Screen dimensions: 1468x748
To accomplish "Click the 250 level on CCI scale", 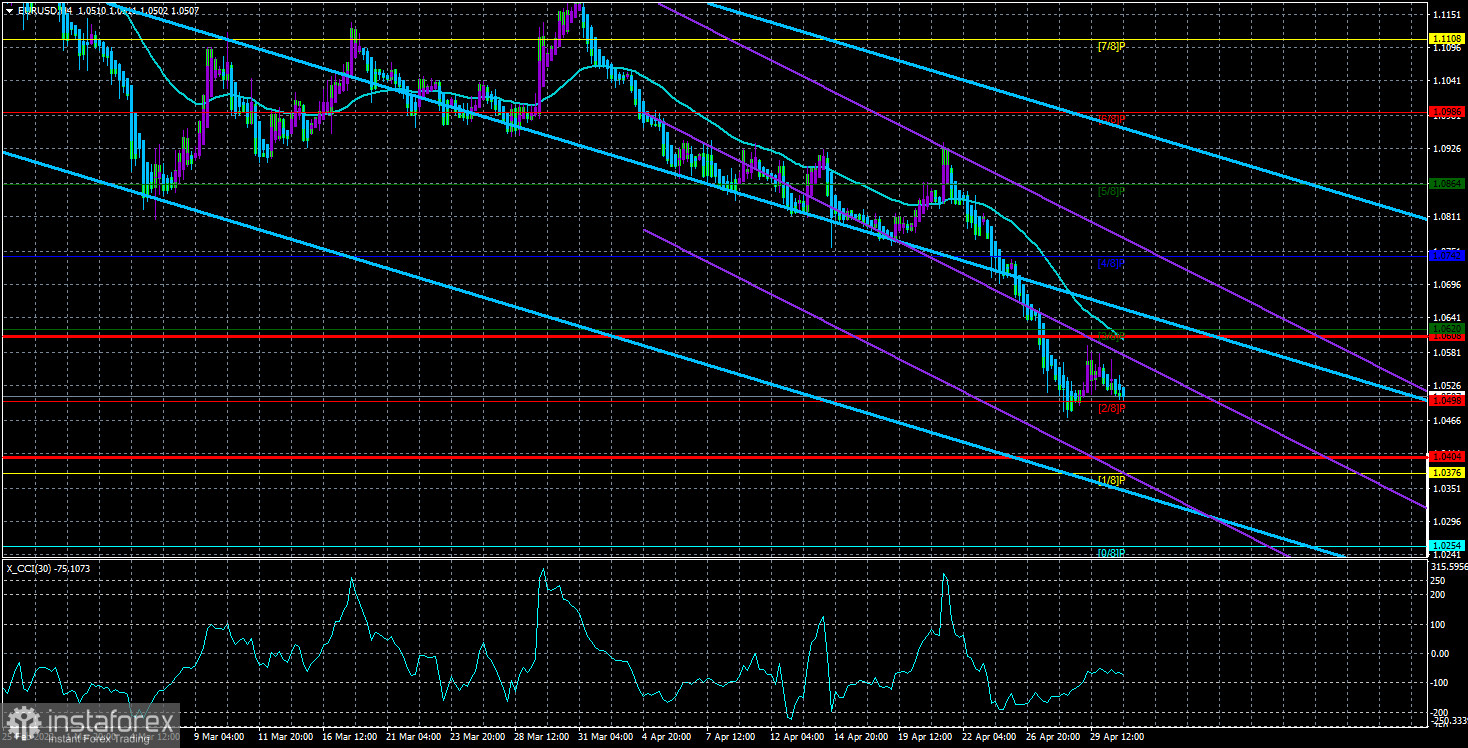I will [1440, 580].
